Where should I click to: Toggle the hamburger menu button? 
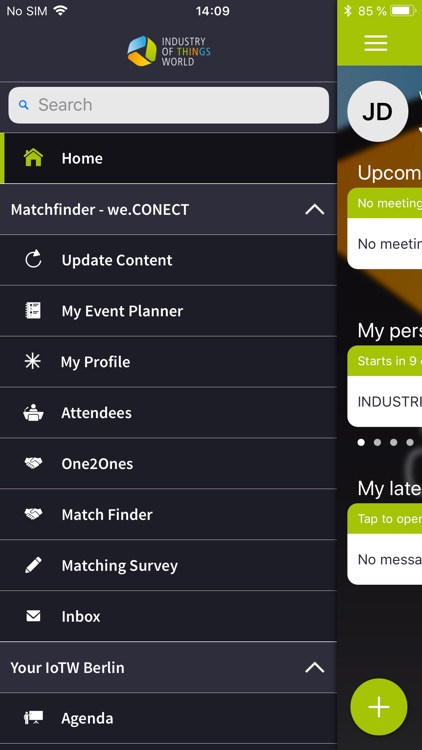pyautogui.click(x=376, y=43)
